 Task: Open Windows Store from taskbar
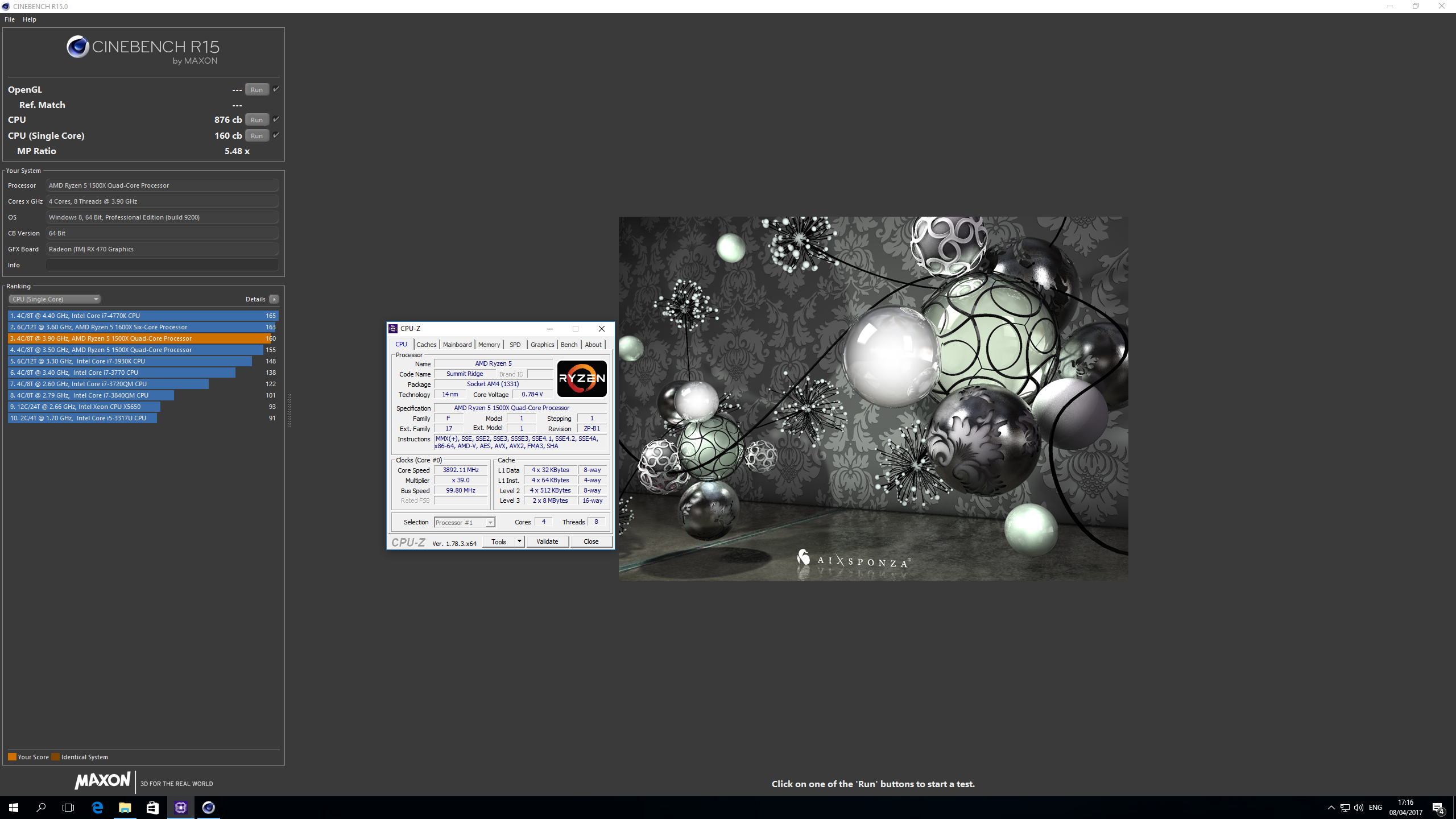click(152, 807)
